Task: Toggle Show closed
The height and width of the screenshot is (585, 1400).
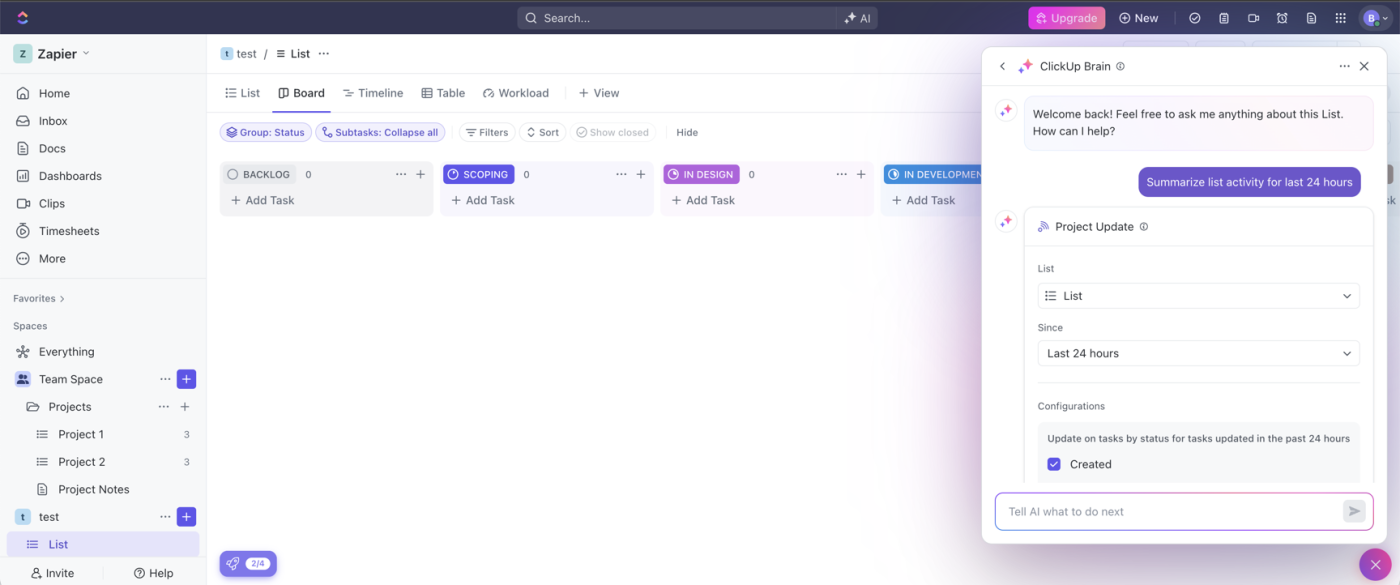Action: (x=612, y=132)
